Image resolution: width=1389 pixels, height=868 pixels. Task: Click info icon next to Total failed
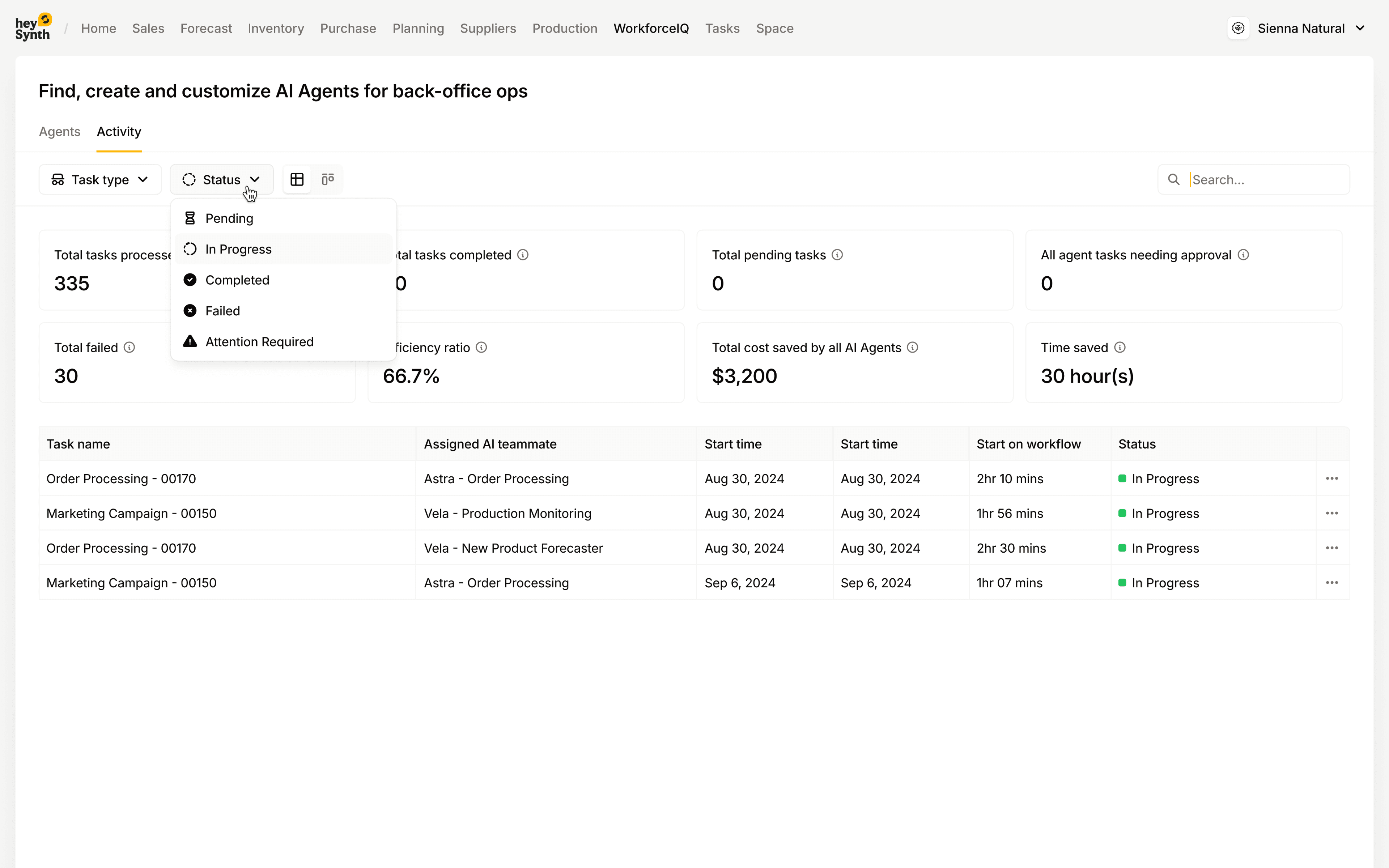129,347
